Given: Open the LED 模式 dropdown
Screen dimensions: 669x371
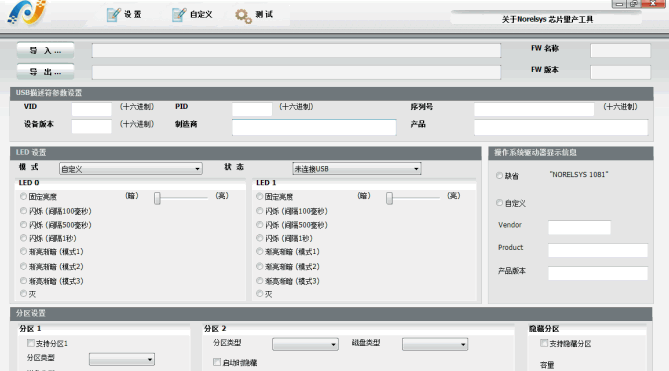Looking at the screenshot, I should 131,169.
